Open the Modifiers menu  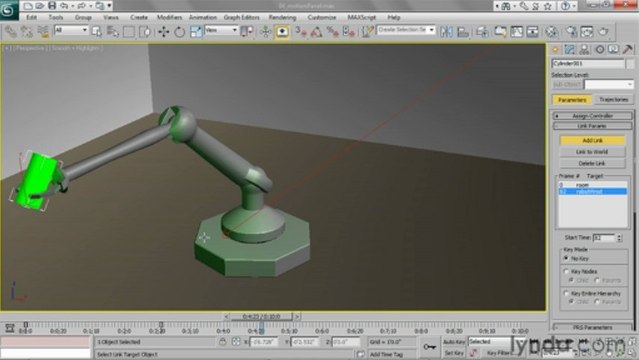click(x=170, y=18)
